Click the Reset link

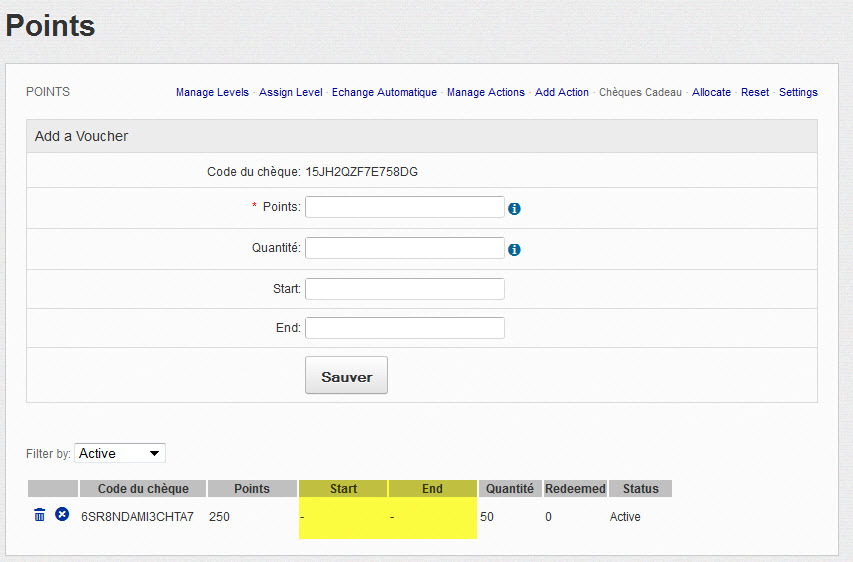[755, 92]
